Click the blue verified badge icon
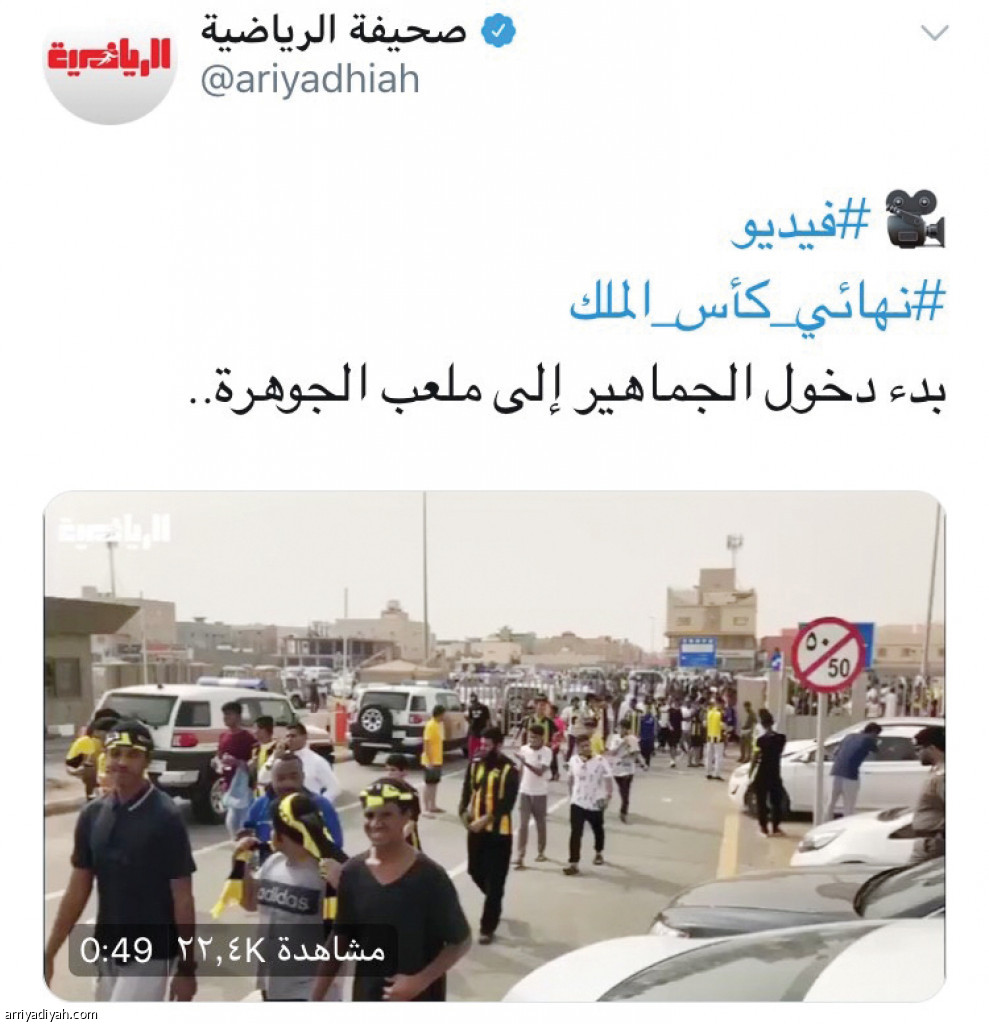The height and width of the screenshot is (1024, 989). coord(498,31)
